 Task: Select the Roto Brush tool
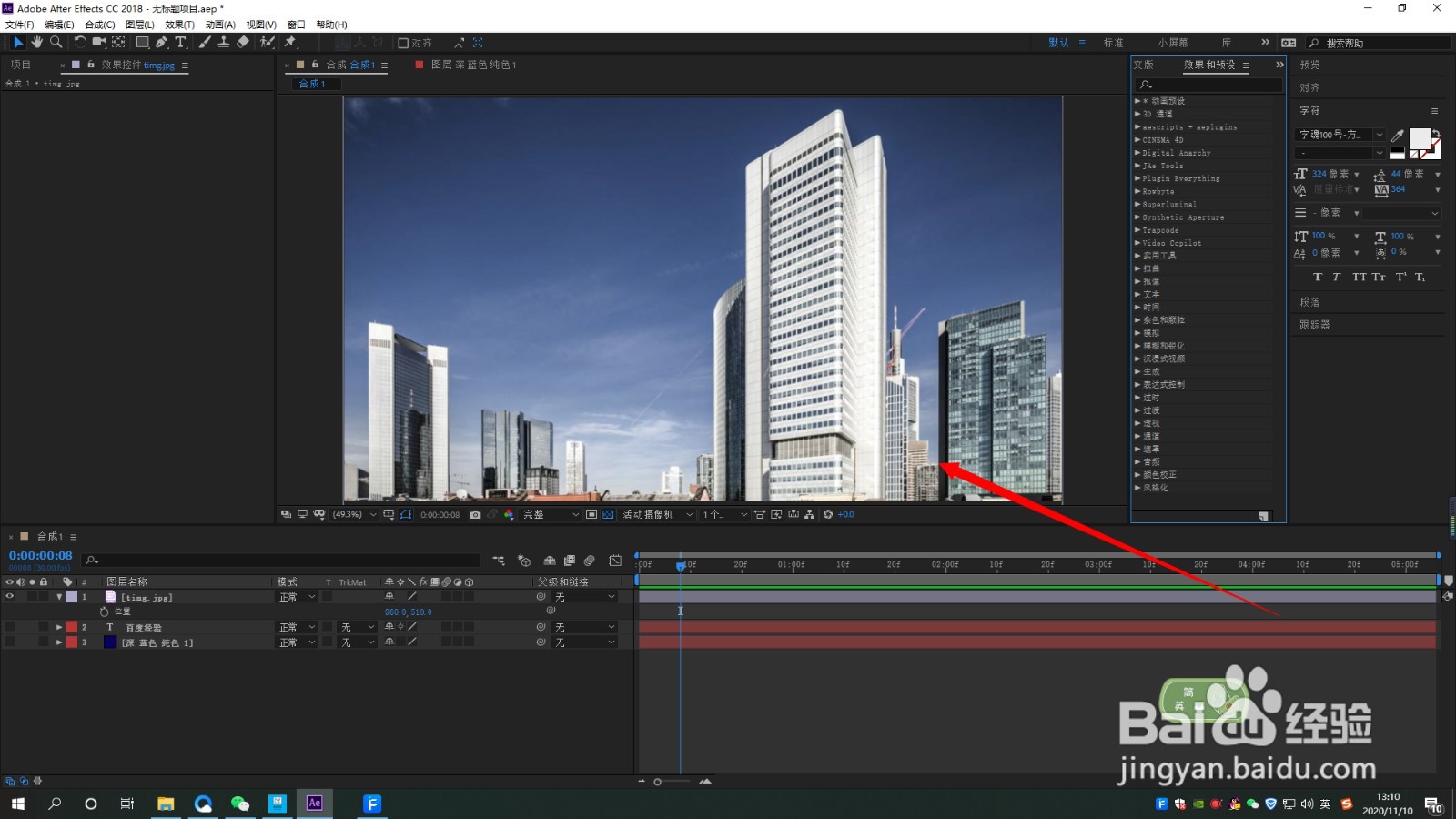pos(268,43)
